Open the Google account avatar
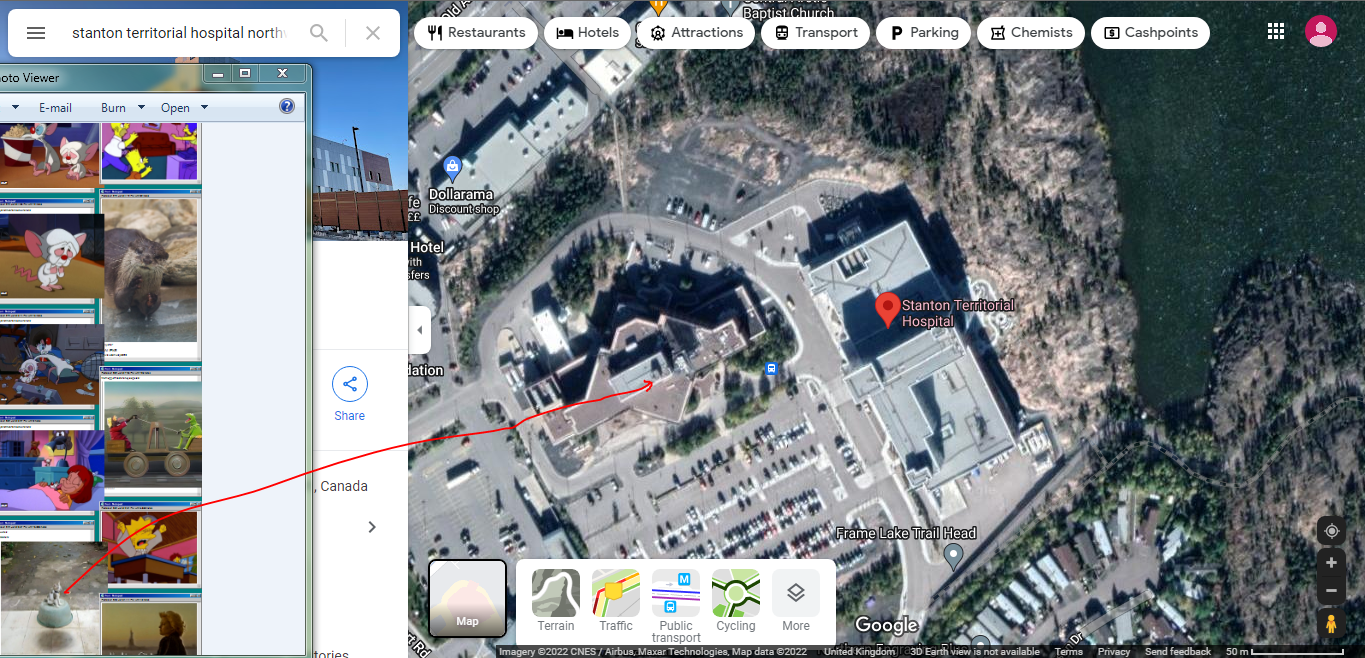Viewport: 1365px width, 658px height. pyautogui.click(x=1321, y=31)
